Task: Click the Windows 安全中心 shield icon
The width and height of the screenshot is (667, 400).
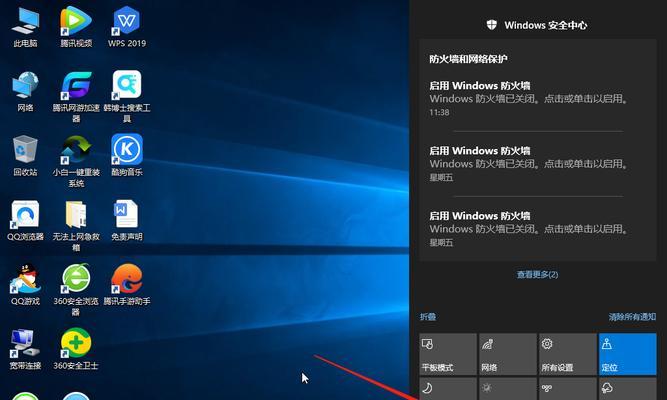Action: 491,25
